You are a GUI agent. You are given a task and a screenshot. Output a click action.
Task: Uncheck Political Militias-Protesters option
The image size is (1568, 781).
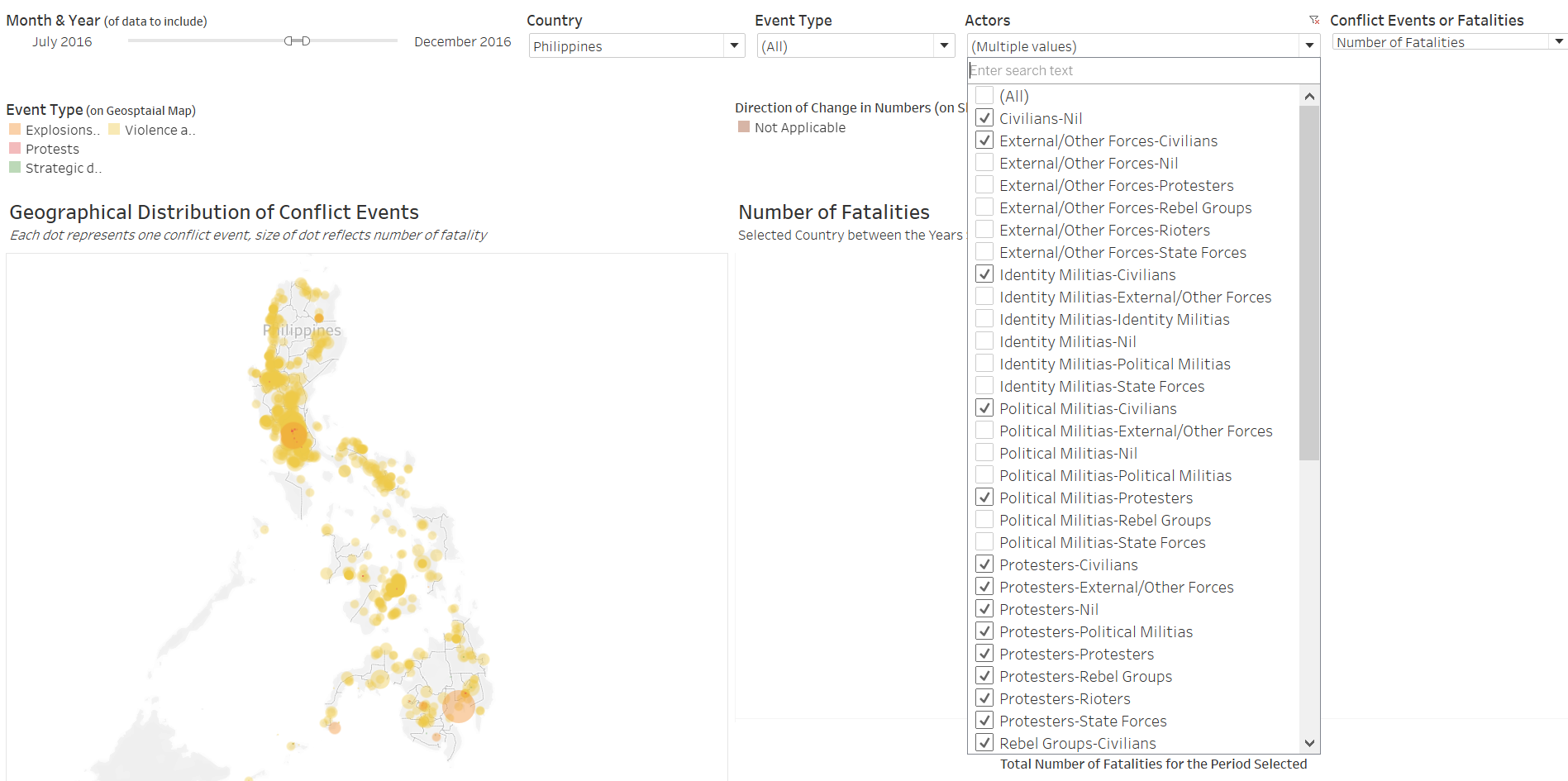coord(984,498)
